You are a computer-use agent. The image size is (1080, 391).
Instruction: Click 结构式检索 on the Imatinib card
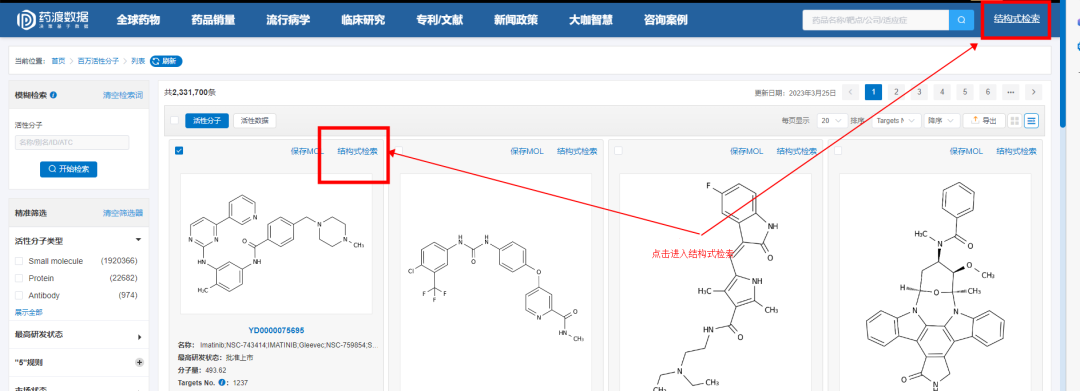point(357,151)
